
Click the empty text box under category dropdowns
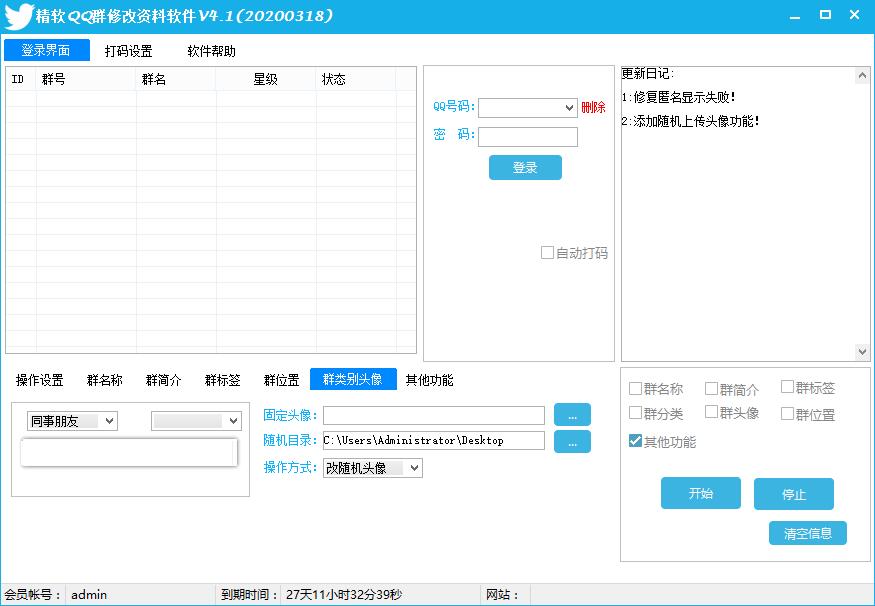pos(129,452)
